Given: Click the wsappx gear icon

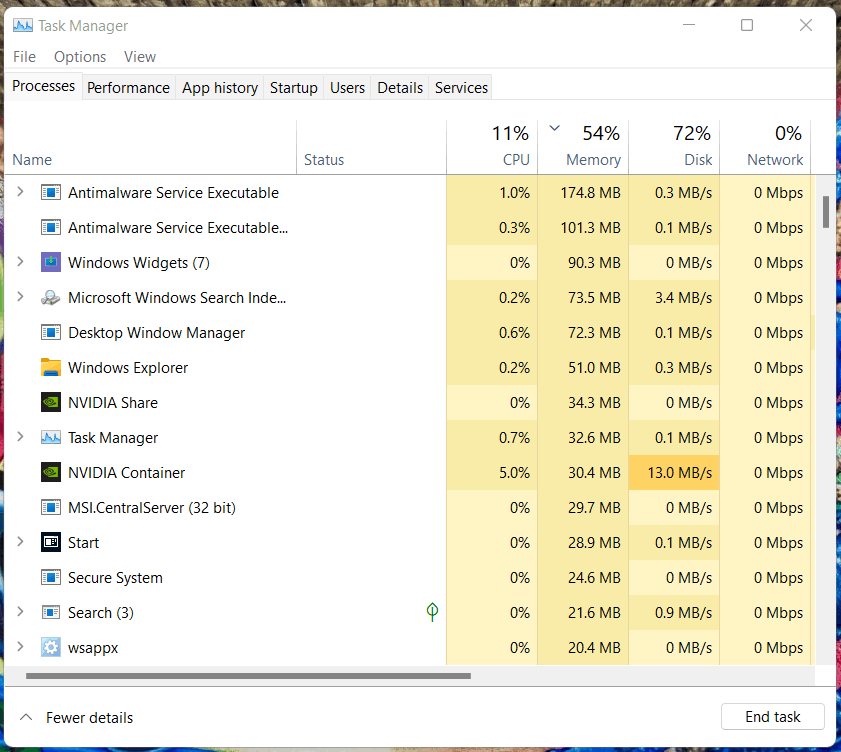Looking at the screenshot, I should pos(51,647).
